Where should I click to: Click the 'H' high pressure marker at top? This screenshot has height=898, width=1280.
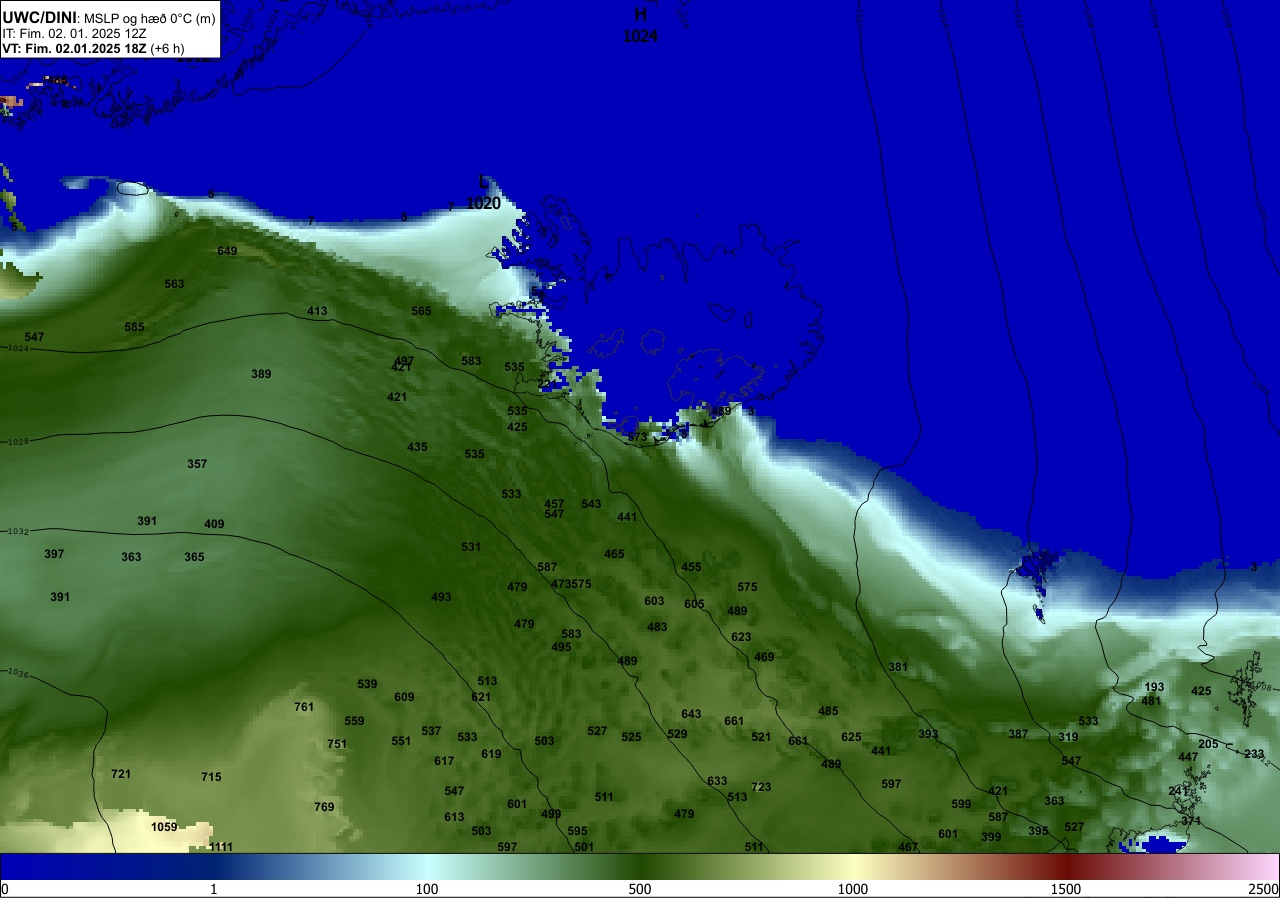pos(640,15)
